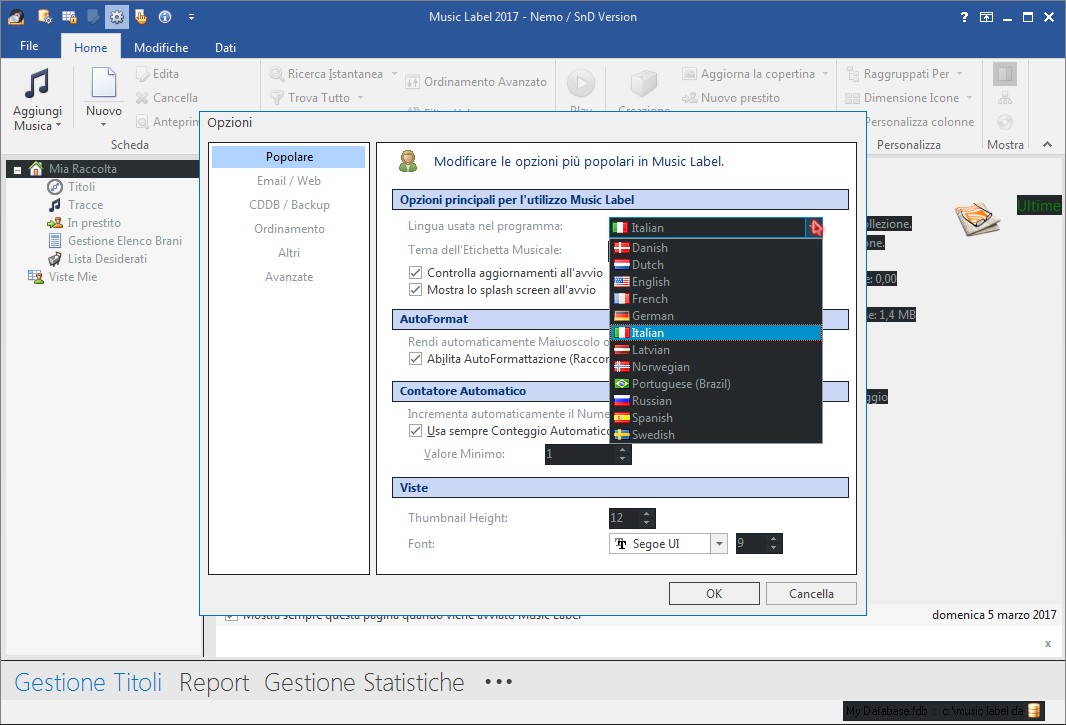
Task: Click the hierarchy tree icon in Mostra
Action: [x=1005, y=99]
